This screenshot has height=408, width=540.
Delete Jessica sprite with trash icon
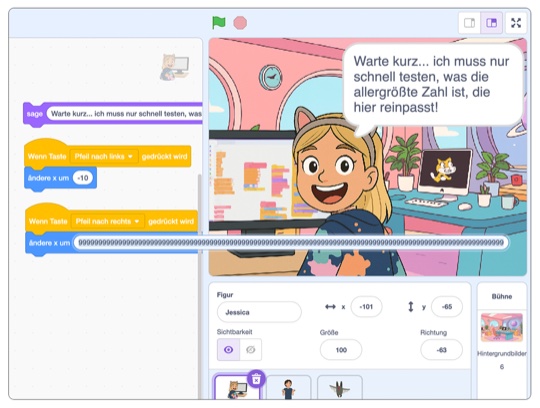pos(256,379)
